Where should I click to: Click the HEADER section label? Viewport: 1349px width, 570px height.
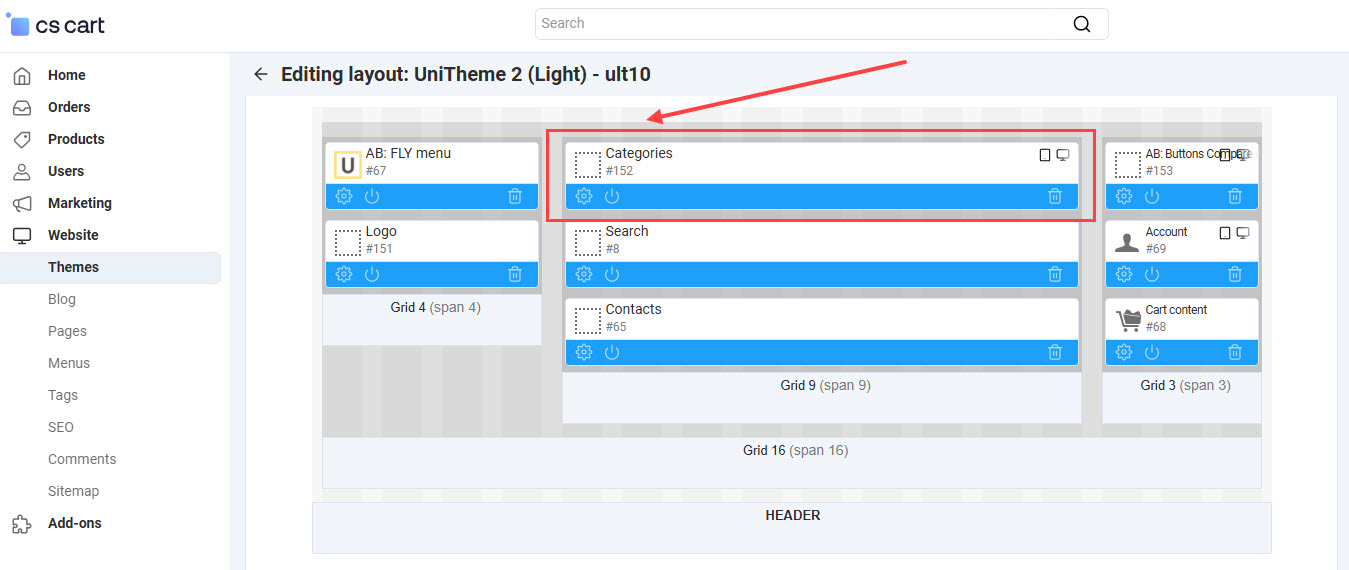793,515
